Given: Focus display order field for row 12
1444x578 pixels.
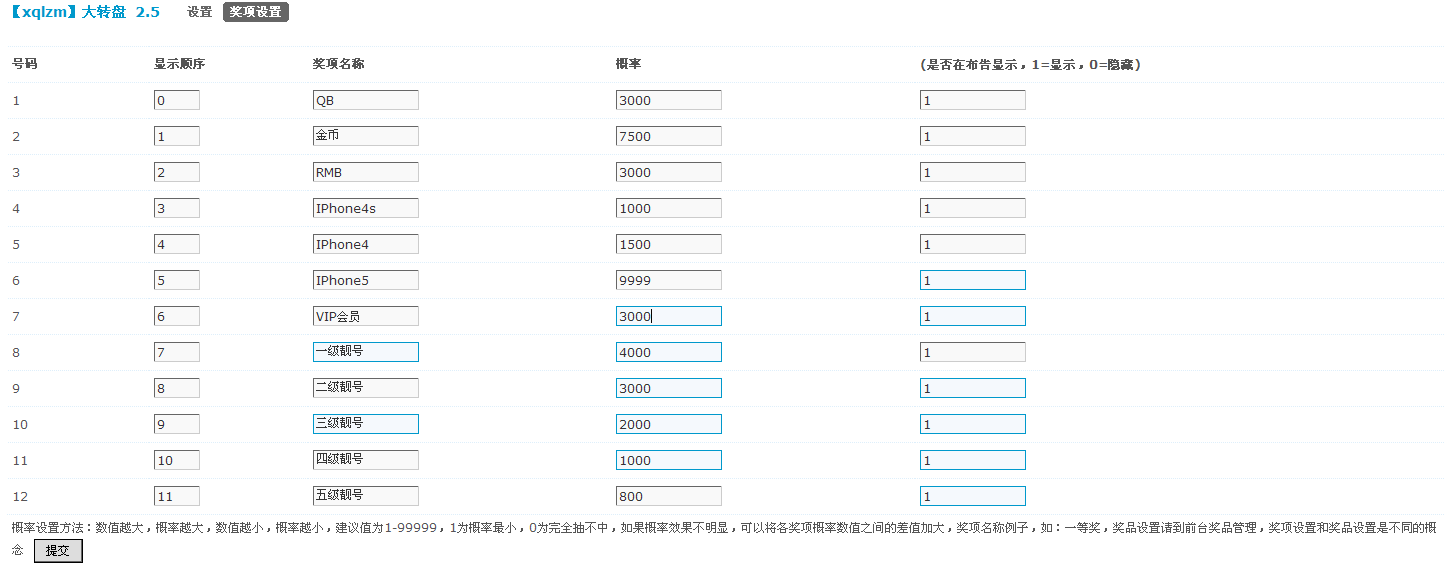Looking at the screenshot, I should [177, 496].
